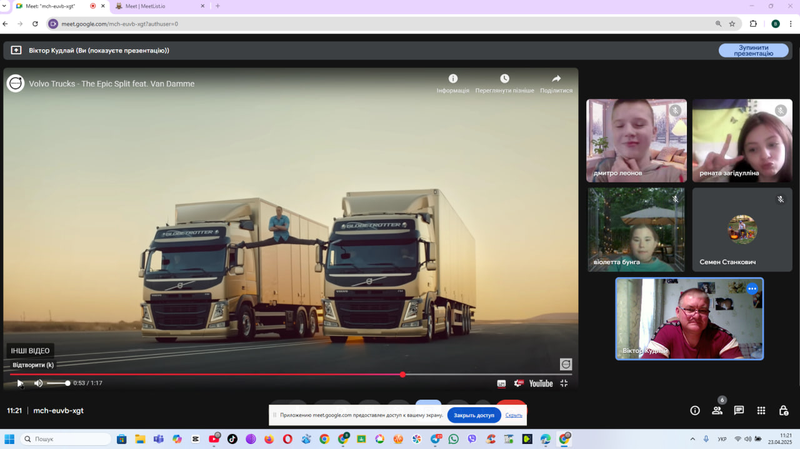Click the video progress bar scrubber
This screenshot has width=800, height=449.
click(x=403, y=375)
